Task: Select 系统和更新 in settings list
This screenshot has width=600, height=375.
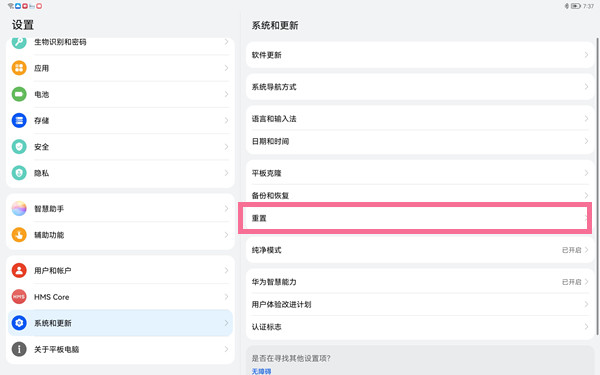Action: click(x=120, y=323)
